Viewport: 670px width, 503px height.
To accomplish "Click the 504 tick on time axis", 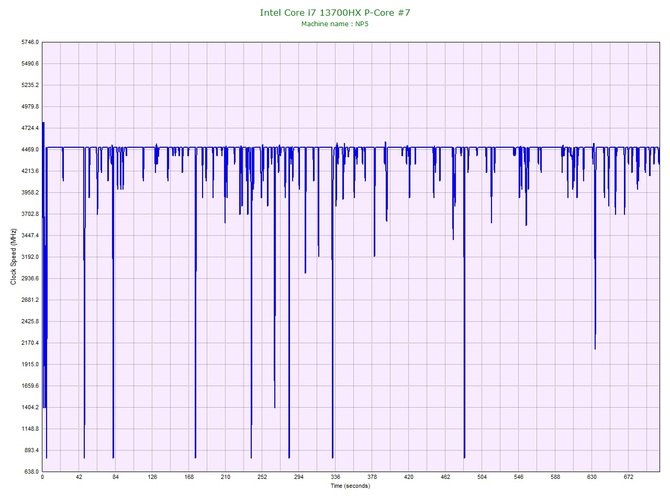I will point(482,477).
